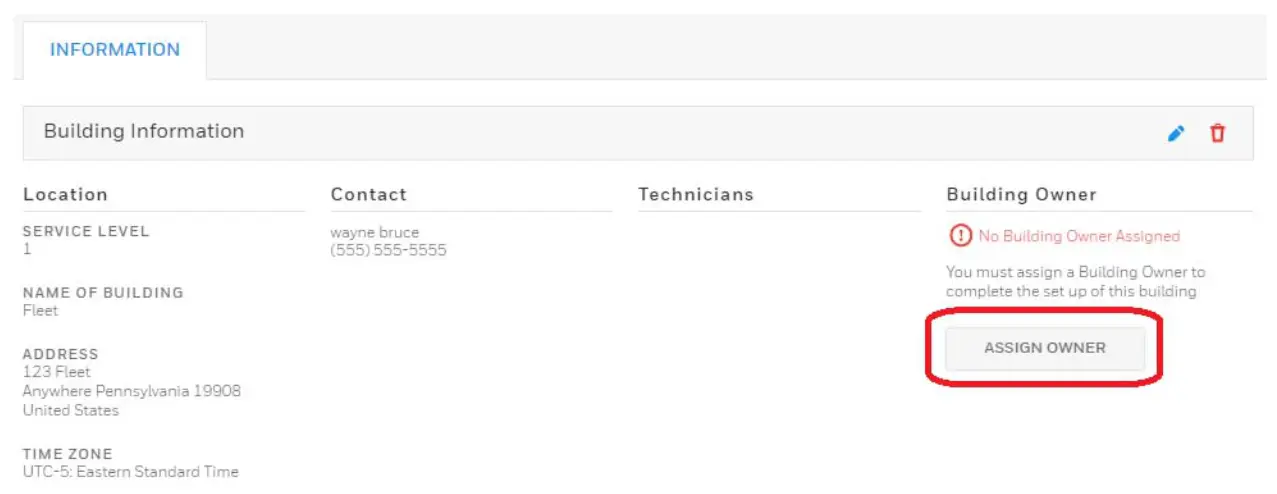This screenshot has width=1277, height=494.
Task: Click the building name value Fleet
Action: click(41, 311)
